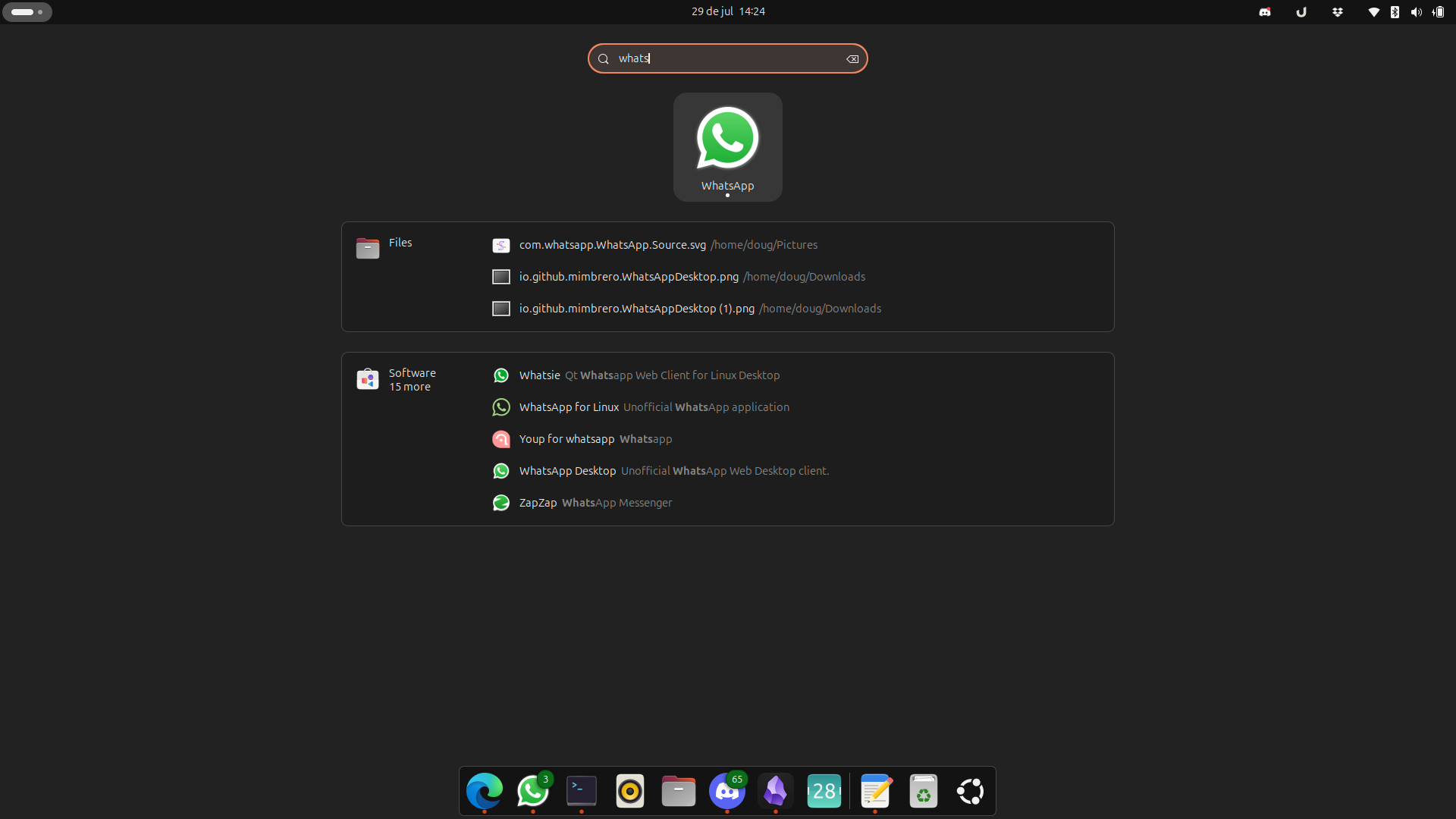Show applications via Ubuntu logo
Screen dimensions: 1456x819
click(971, 792)
